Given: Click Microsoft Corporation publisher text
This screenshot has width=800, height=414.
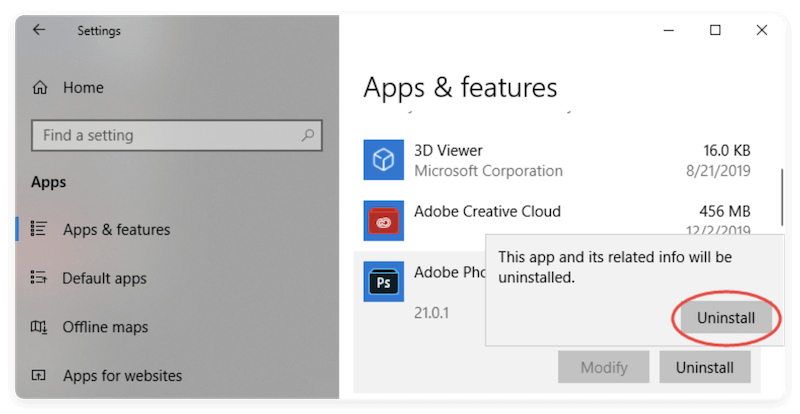Looking at the screenshot, I should (488, 171).
